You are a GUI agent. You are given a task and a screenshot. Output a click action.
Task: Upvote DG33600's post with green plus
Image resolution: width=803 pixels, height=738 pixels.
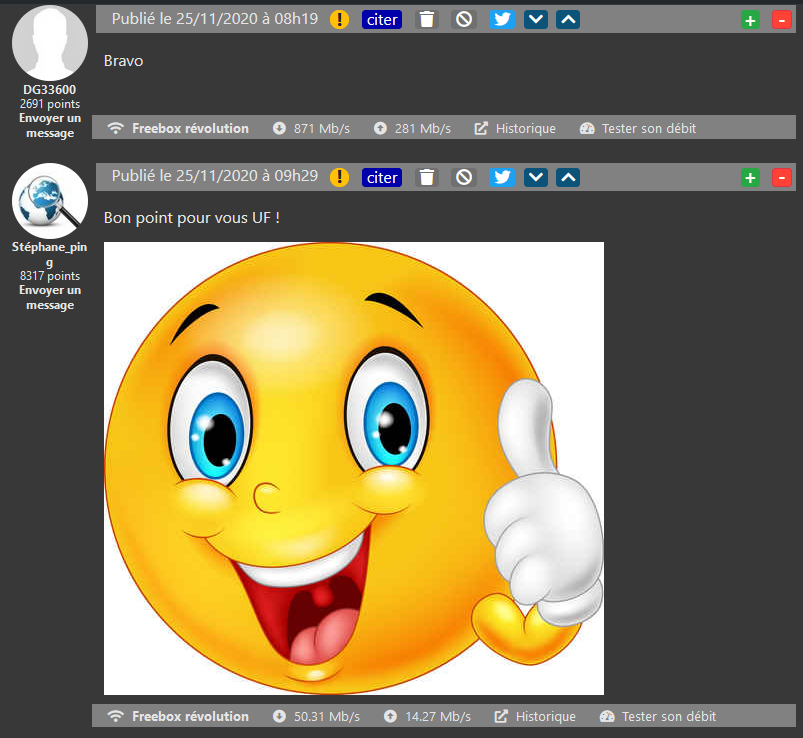pyautogui.click(x=750, y=19)
